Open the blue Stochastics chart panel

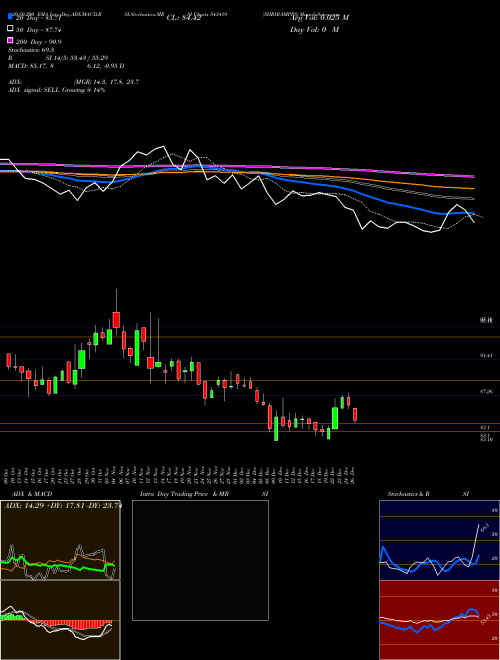coord(439,540)
